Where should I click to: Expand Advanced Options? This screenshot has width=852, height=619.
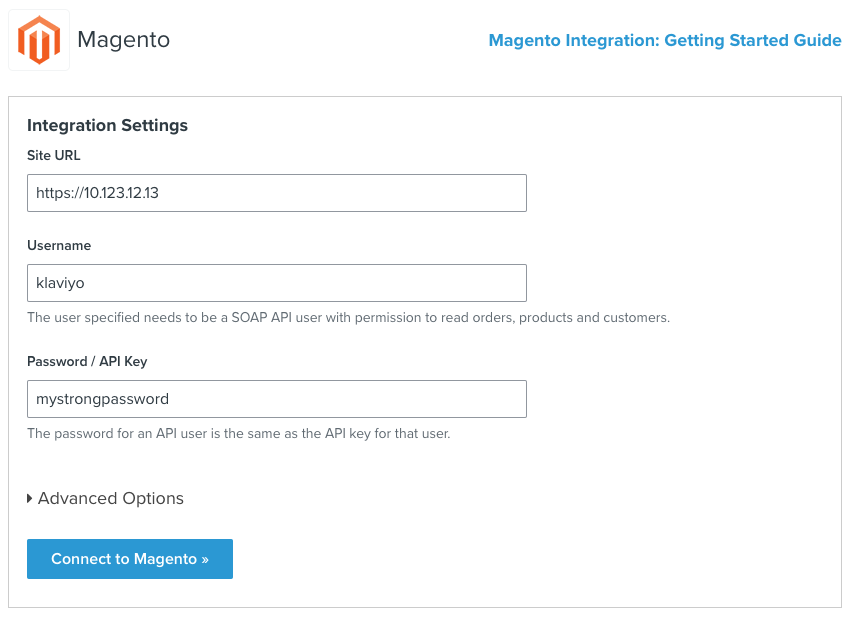pyautogui.click(x=105, y=498)
